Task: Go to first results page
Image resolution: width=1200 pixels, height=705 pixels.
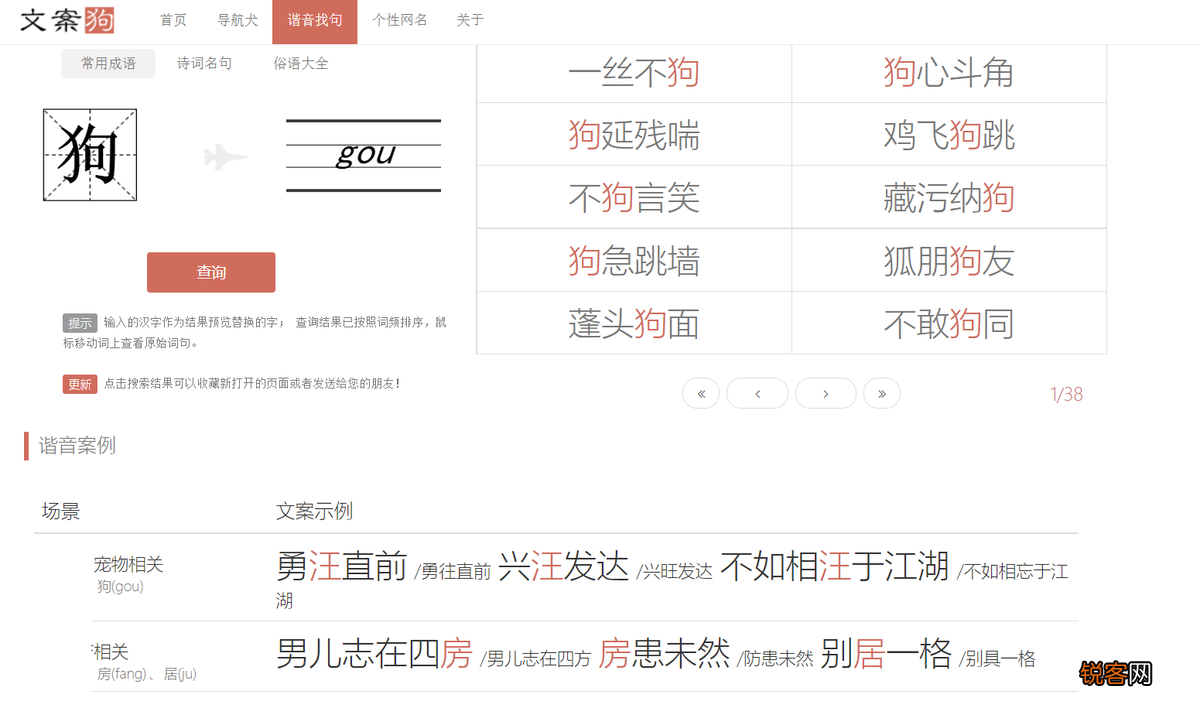Action: tap(701, 393)
